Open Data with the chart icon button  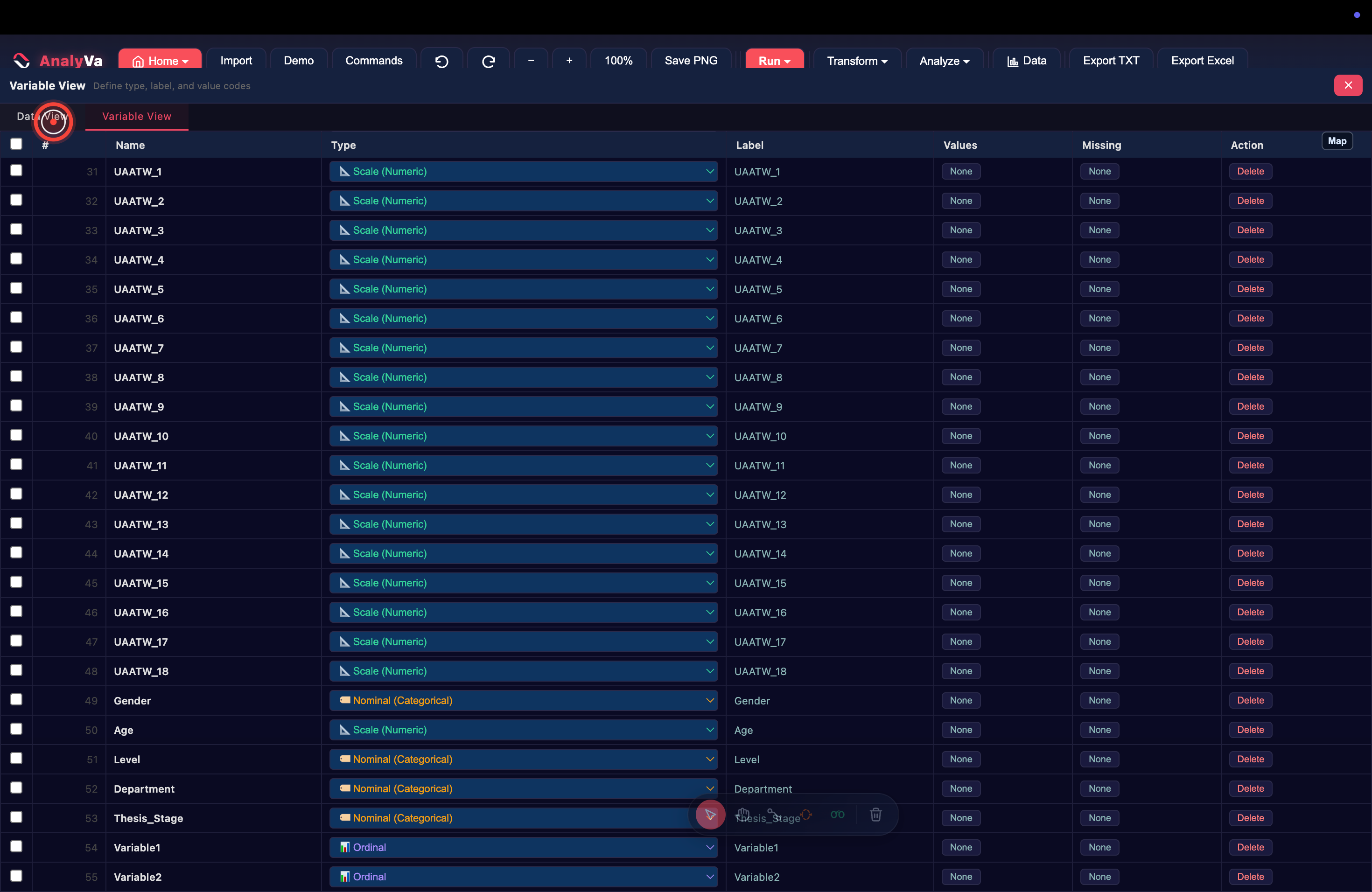click(1026, 61)
